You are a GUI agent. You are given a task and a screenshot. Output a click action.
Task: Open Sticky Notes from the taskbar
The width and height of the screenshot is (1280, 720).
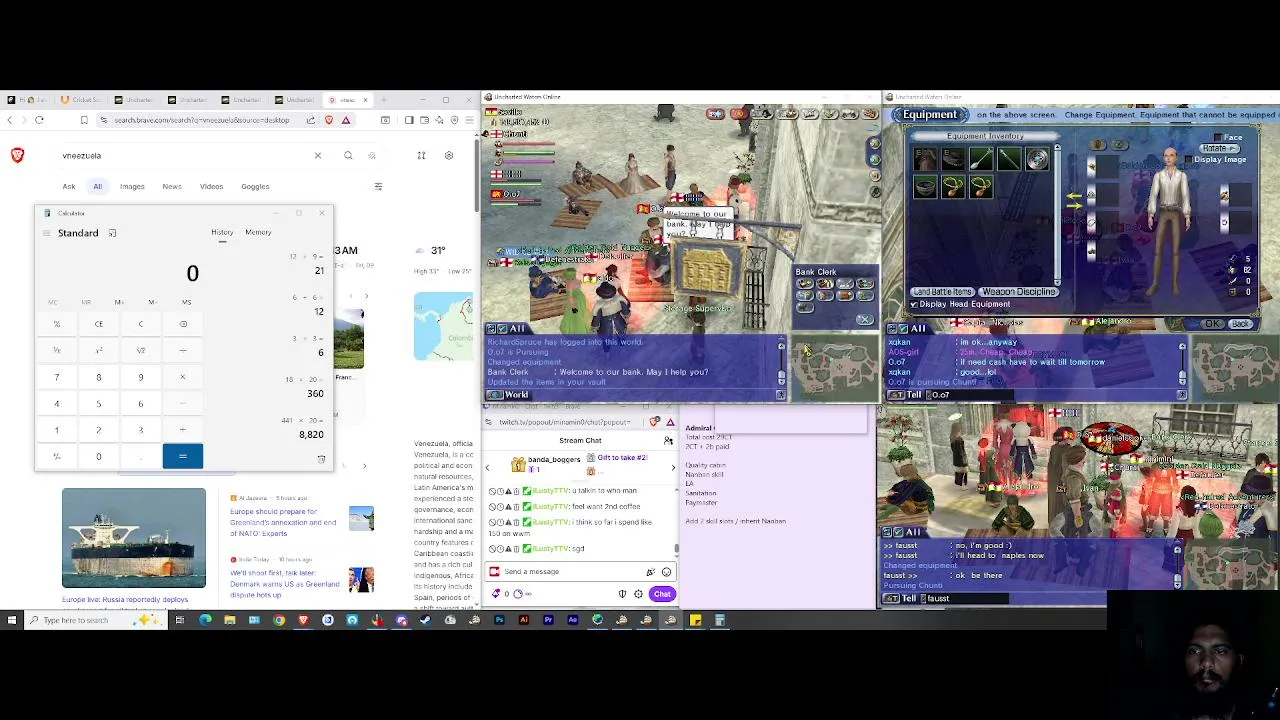pyautogui.click(x=695, y=620)
